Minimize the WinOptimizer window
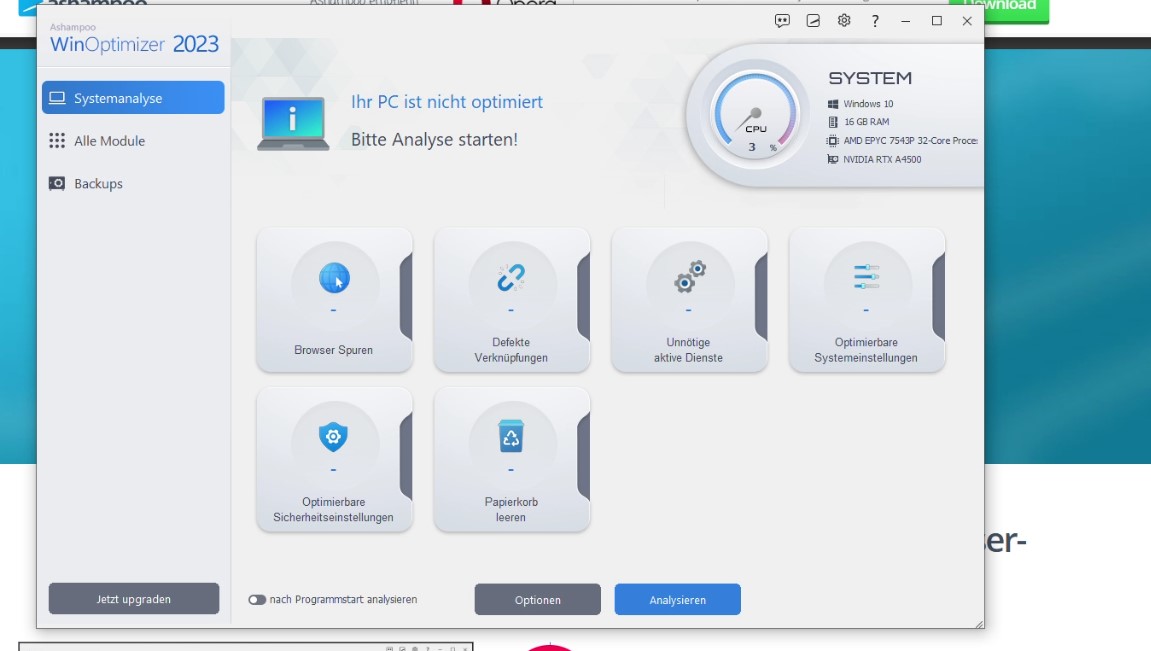The width and height of the screenshot is (1151, 651). tap(906, 21)
